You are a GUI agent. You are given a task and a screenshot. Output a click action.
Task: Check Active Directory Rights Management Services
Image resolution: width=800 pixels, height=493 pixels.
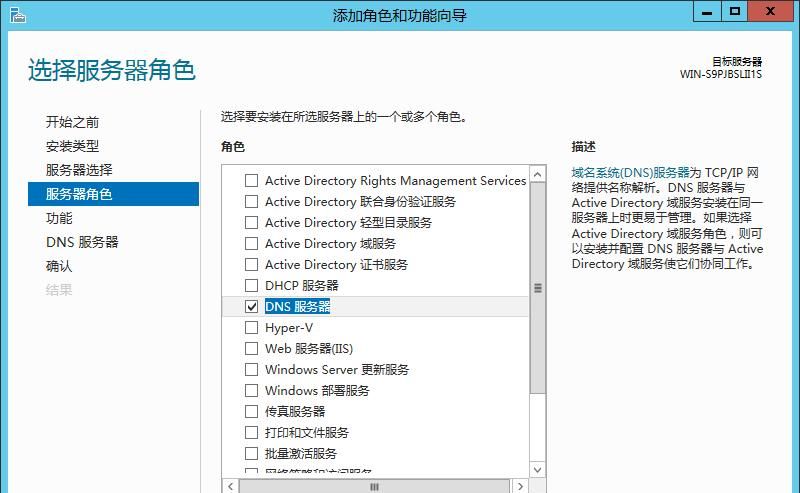252,181
